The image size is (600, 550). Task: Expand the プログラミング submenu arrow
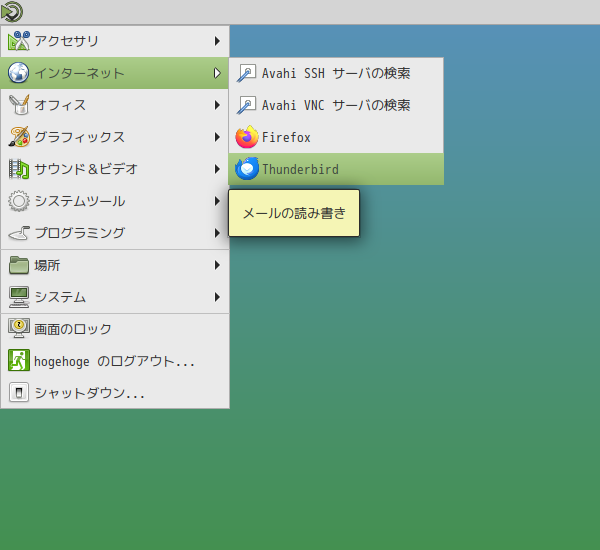click(x=217, y=233)
